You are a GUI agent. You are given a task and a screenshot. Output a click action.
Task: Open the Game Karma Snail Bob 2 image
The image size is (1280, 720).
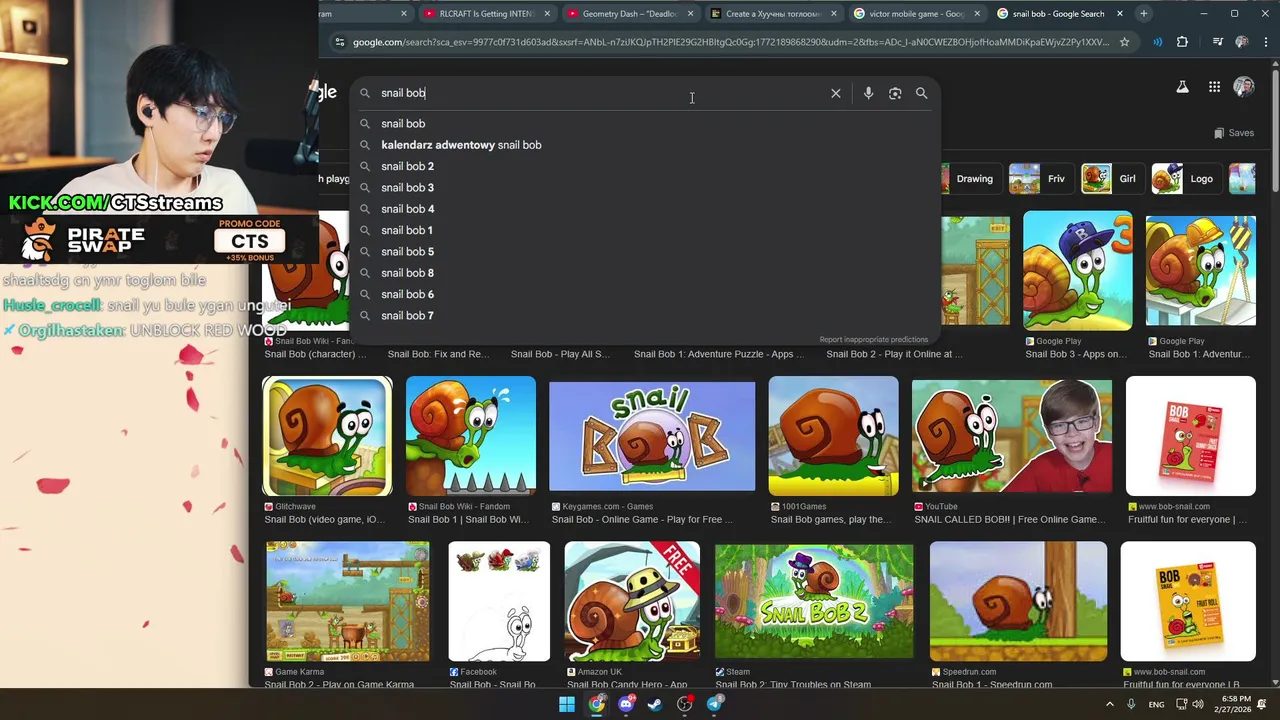347,602
